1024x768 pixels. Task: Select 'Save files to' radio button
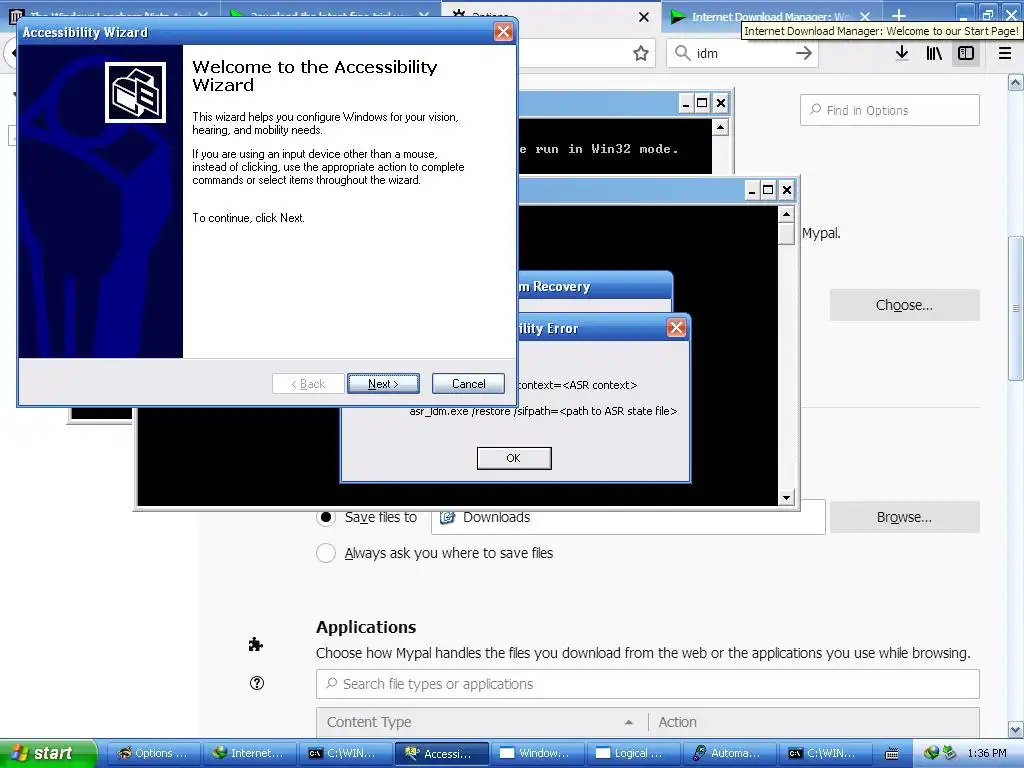tap(326, 517)
